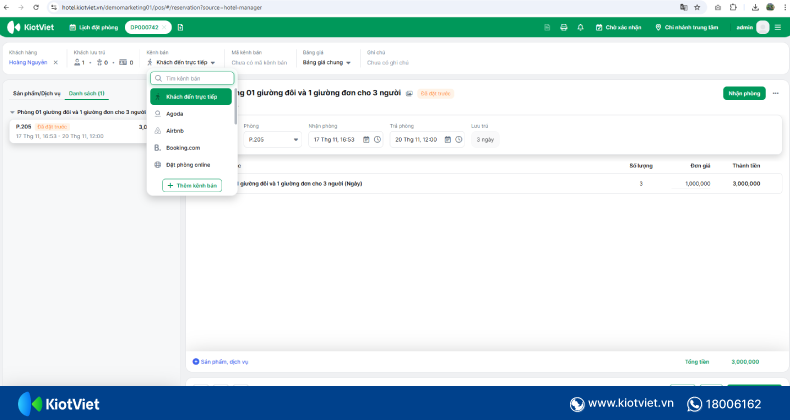Click the KiotViet logo in the header
Screen dimensions: 790x420
point(31,27)
